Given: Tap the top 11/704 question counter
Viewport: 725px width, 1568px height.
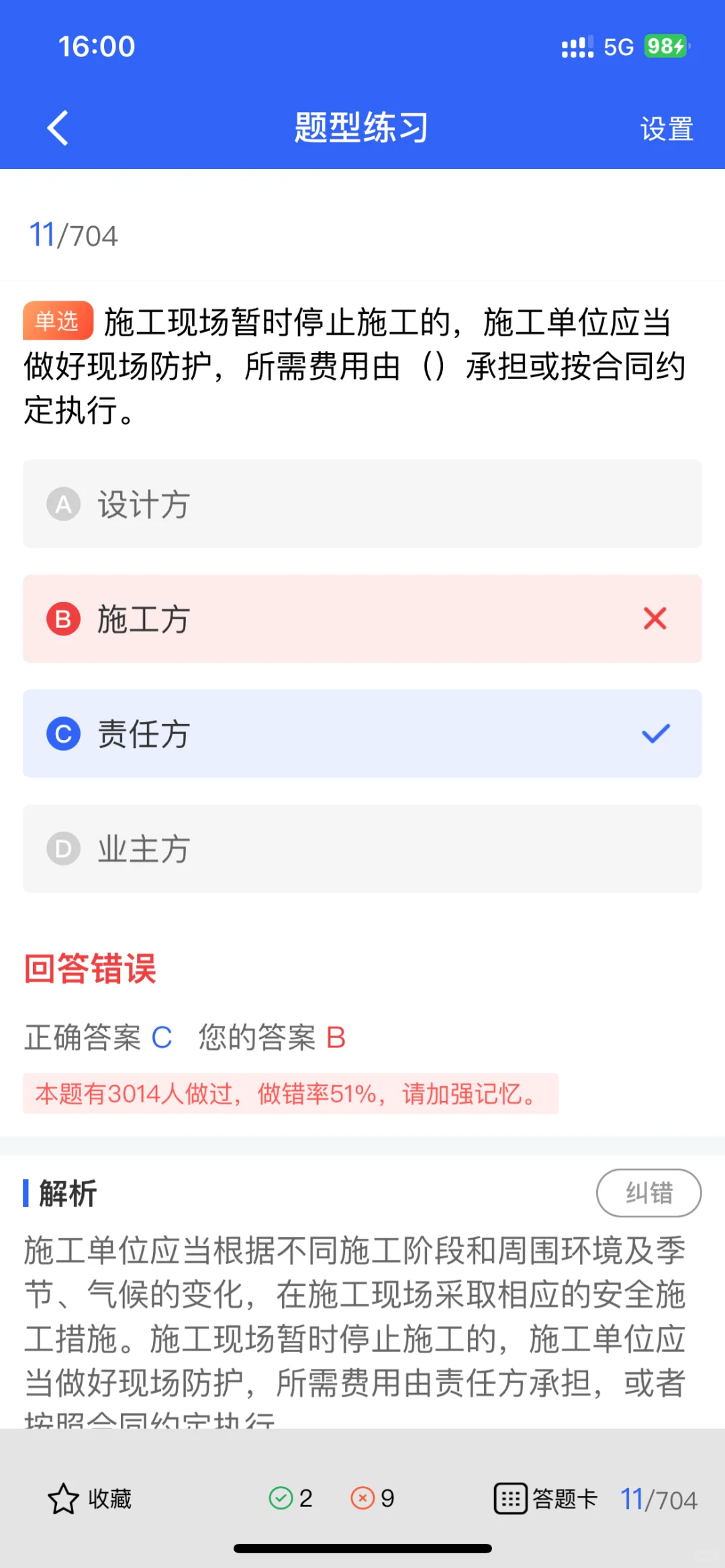Looking at the screenshot, I should [x=73, y=236].
